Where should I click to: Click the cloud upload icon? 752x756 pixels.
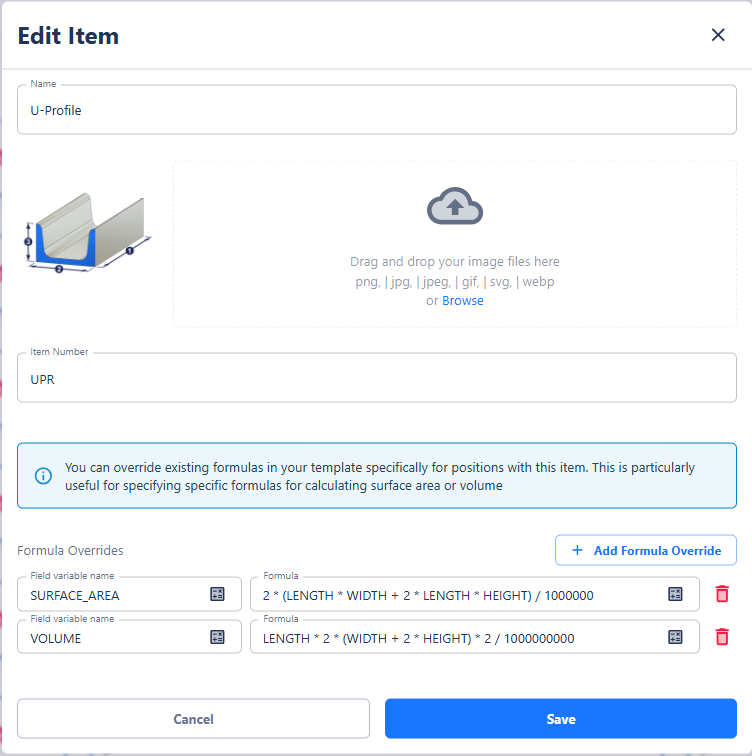pyautogui.click(x=455, y=207)
